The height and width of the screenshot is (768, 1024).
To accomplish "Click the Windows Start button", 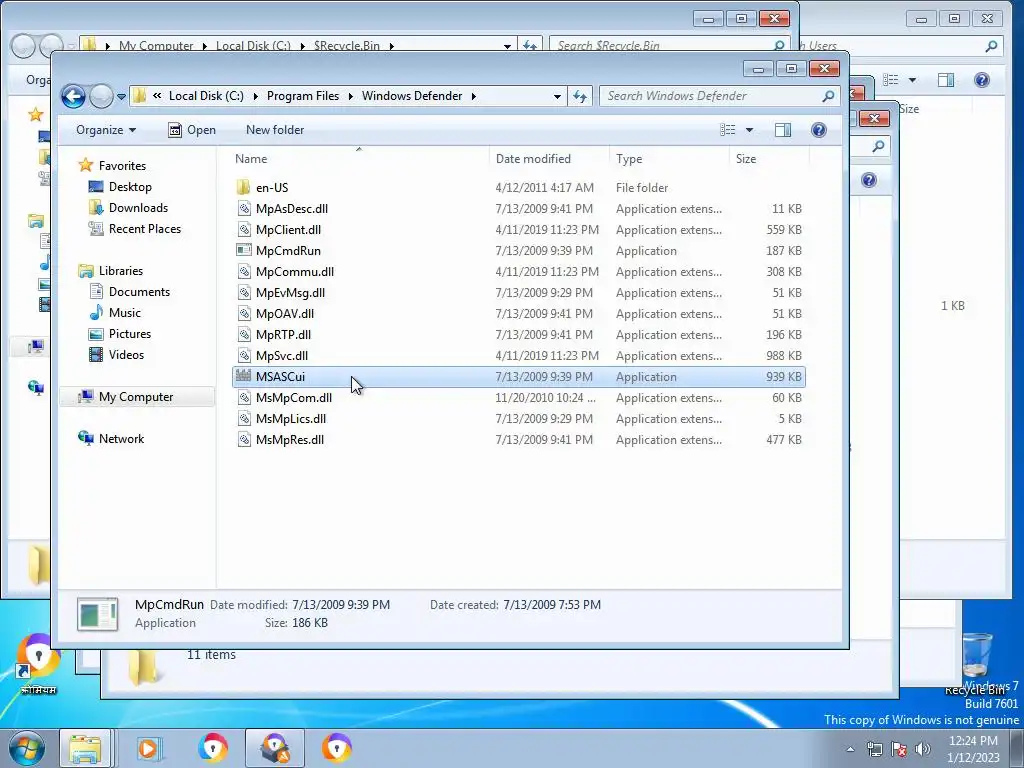I will (26, 748).
